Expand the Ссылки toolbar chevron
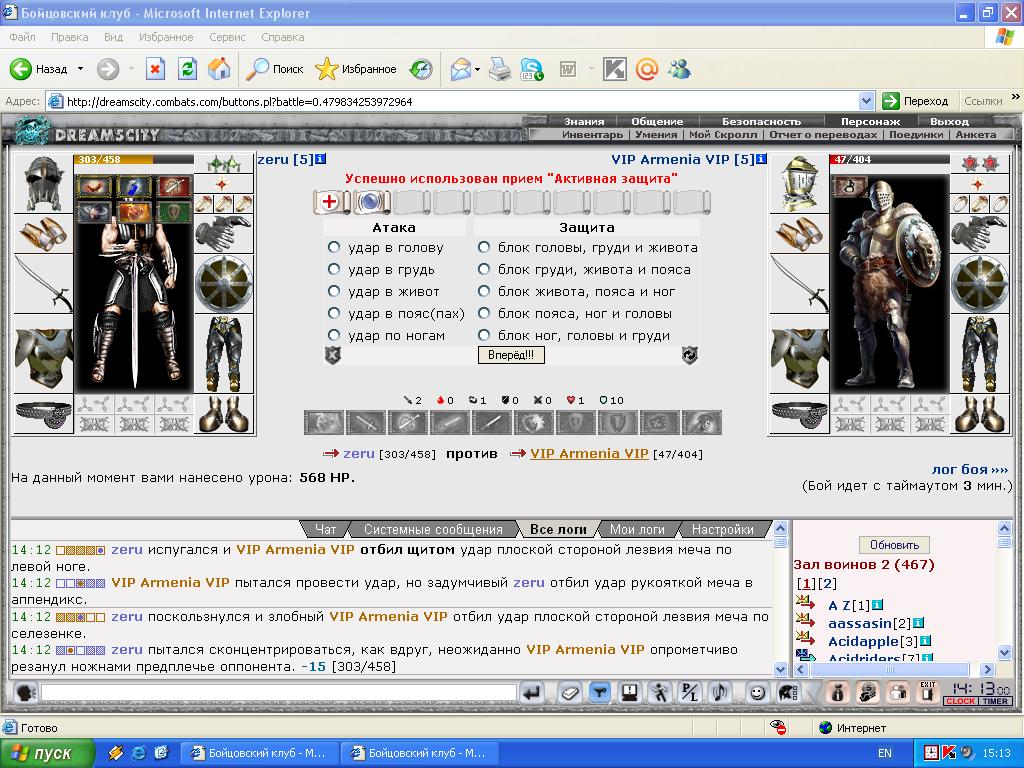 [1016, 97]
